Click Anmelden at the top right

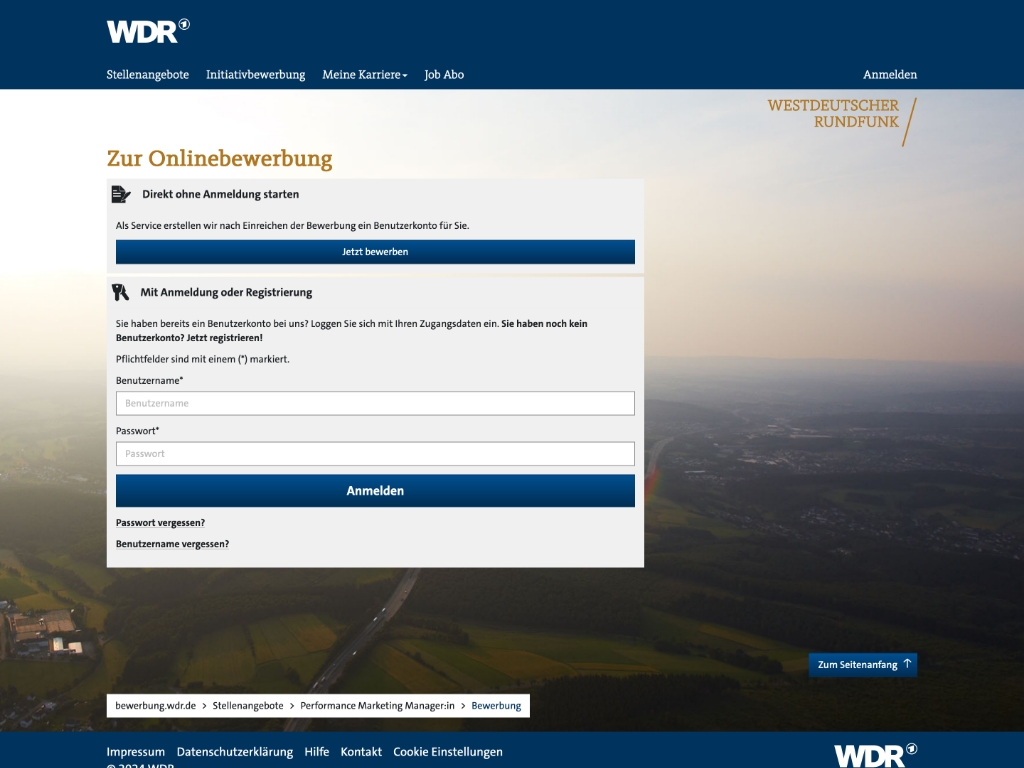(x=890, y=74)
